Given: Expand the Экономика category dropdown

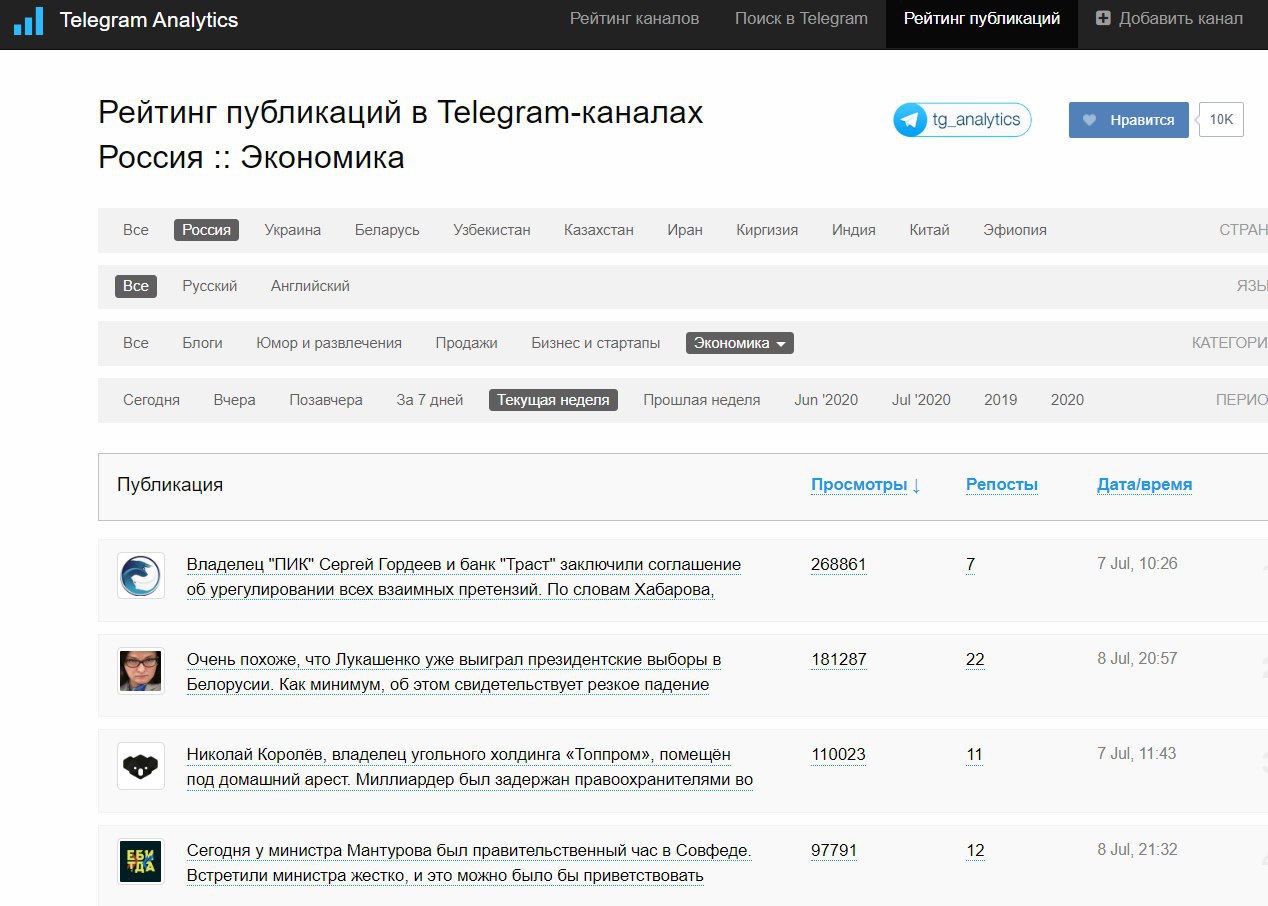Looking at the screenshot, I should point(740,343).
